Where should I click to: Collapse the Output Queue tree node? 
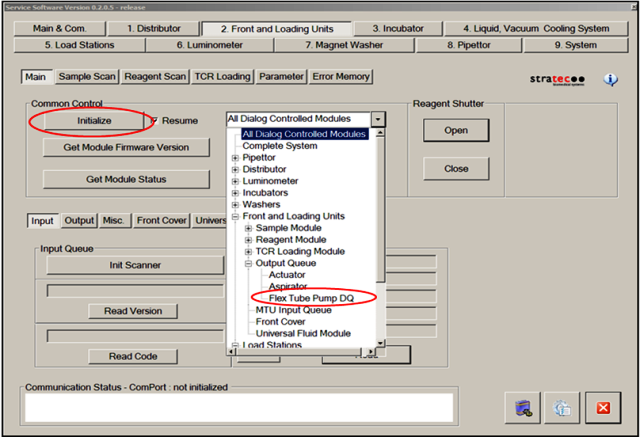pyautogui.click(x=248, y=263)
